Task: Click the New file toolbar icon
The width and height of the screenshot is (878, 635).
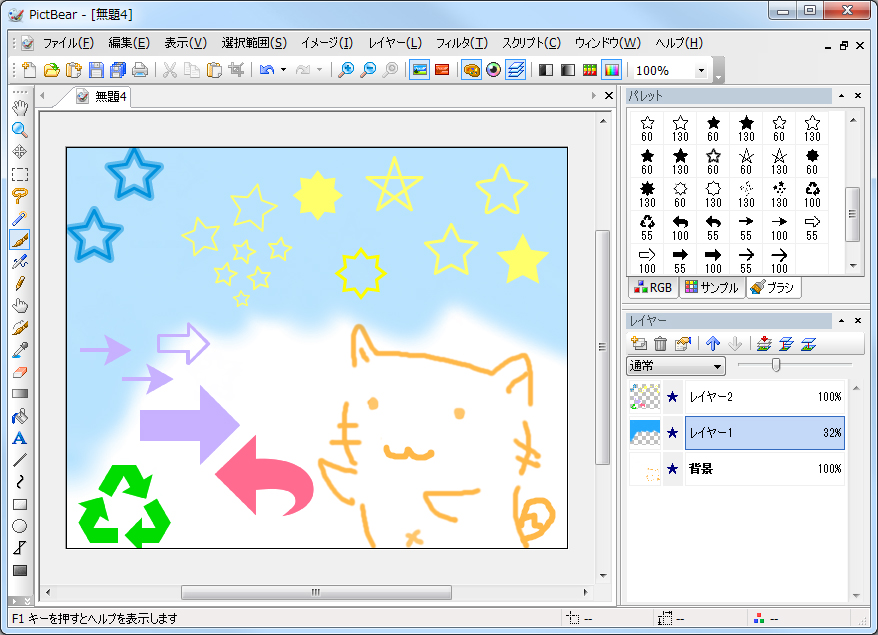Action: click(29, 70)
